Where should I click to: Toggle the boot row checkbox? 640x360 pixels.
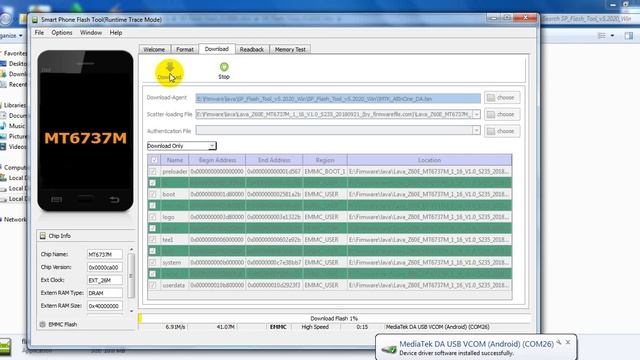pyautogui.click(x=153, y=194)
